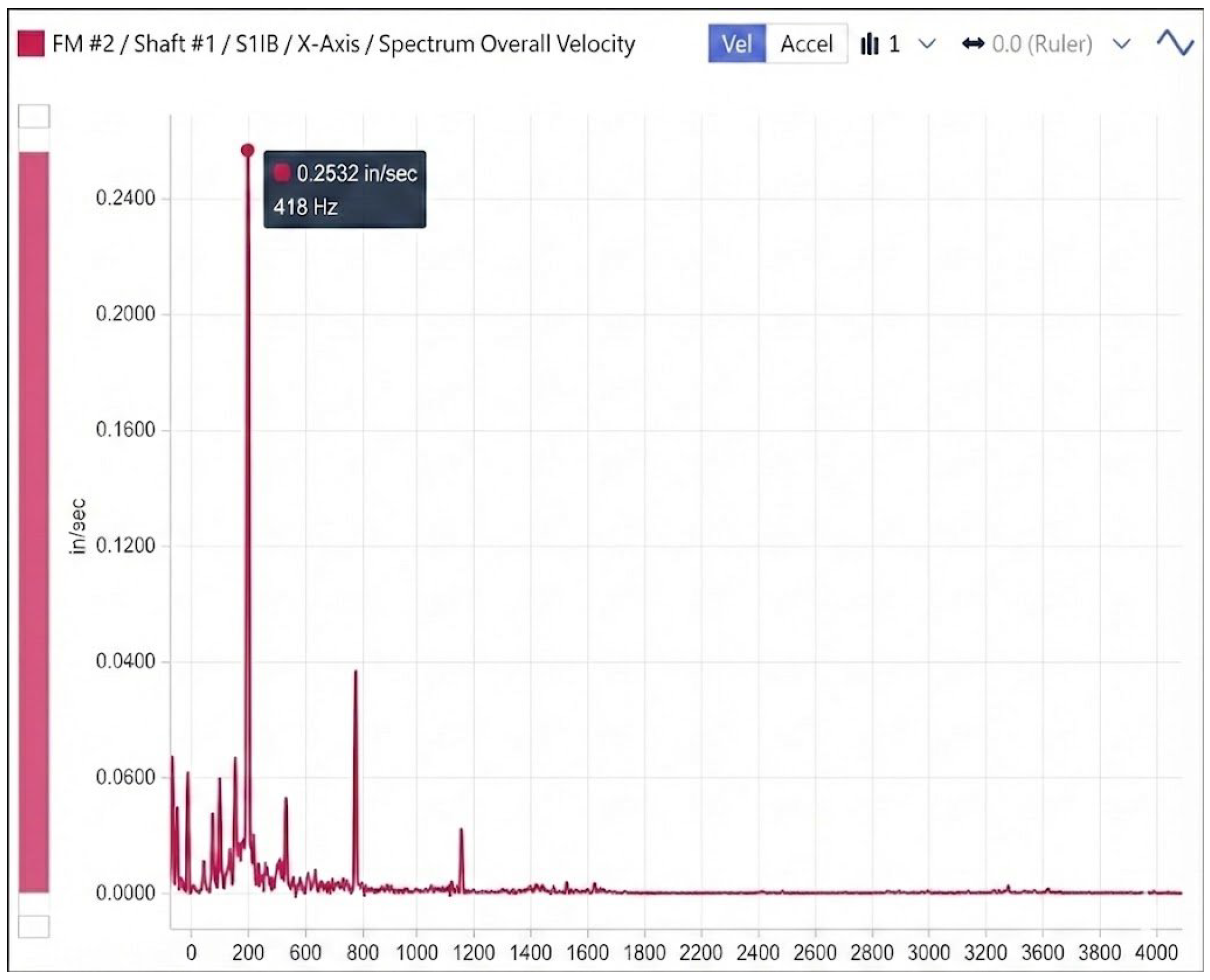Switch spectrum to Vel mode
Image resolution: width=1210 pixels, height=980 pixels.
(x=736, y=43)
